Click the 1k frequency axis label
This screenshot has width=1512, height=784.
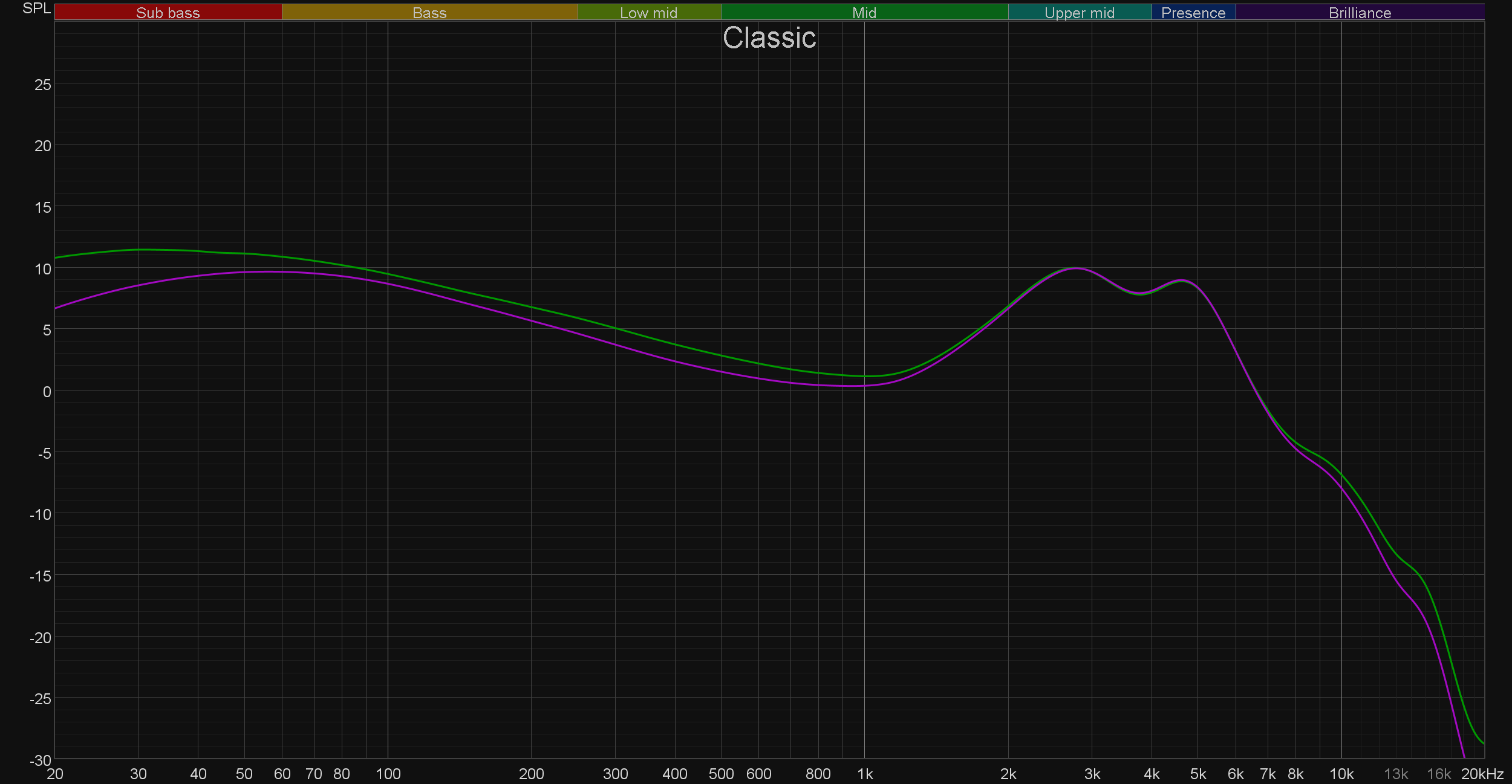coord(864,774)
